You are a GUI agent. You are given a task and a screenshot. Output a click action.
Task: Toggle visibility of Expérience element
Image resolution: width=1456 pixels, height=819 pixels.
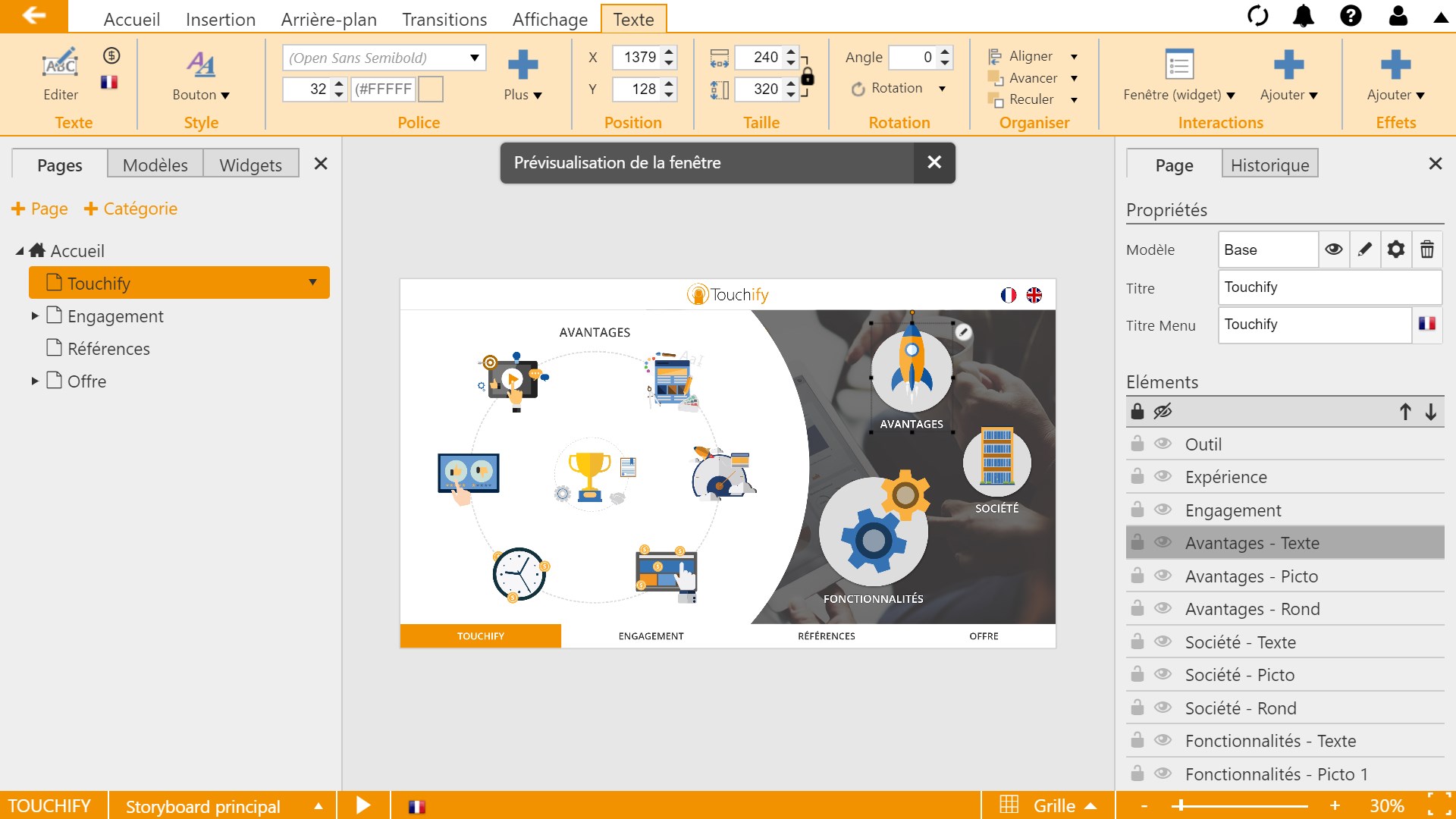pyautogui.click(x=1163, y=476)
